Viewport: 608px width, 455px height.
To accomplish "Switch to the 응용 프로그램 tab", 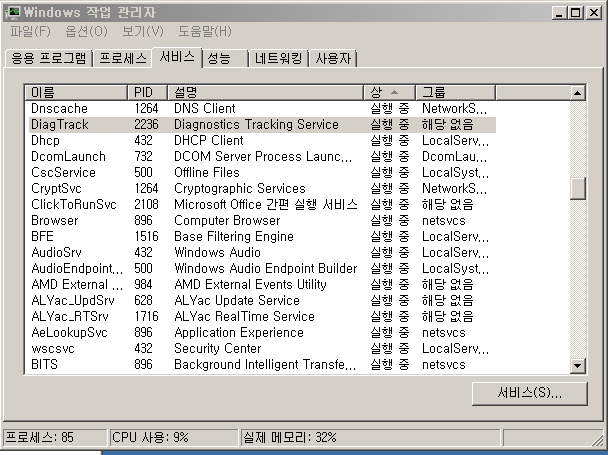I will coord(48,59).
